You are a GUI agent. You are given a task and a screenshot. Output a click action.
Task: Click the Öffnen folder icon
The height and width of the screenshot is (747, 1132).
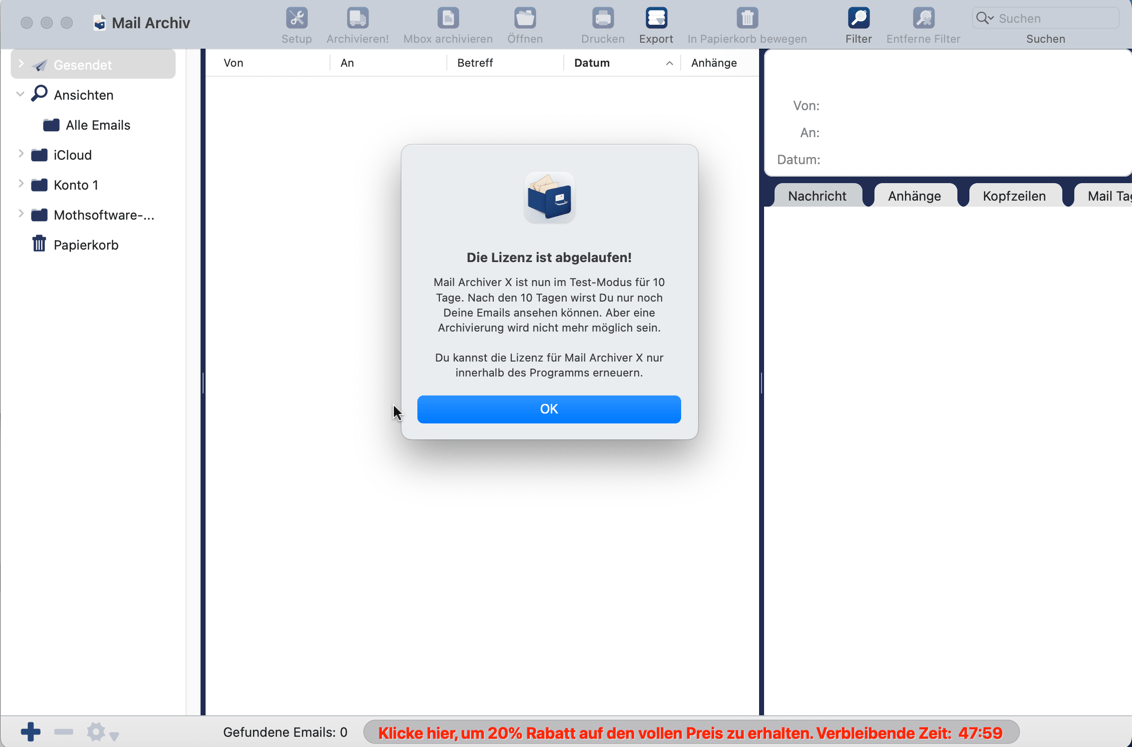524,19
